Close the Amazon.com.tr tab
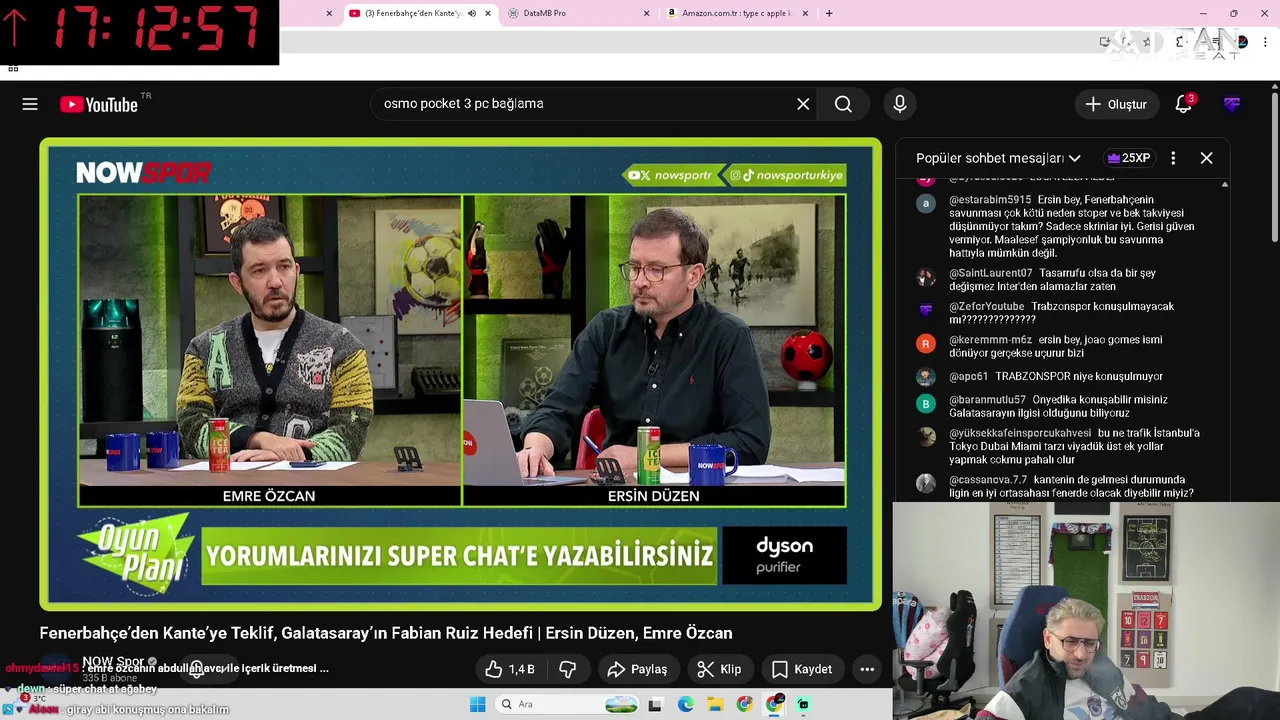 click(x=806, y=13)
